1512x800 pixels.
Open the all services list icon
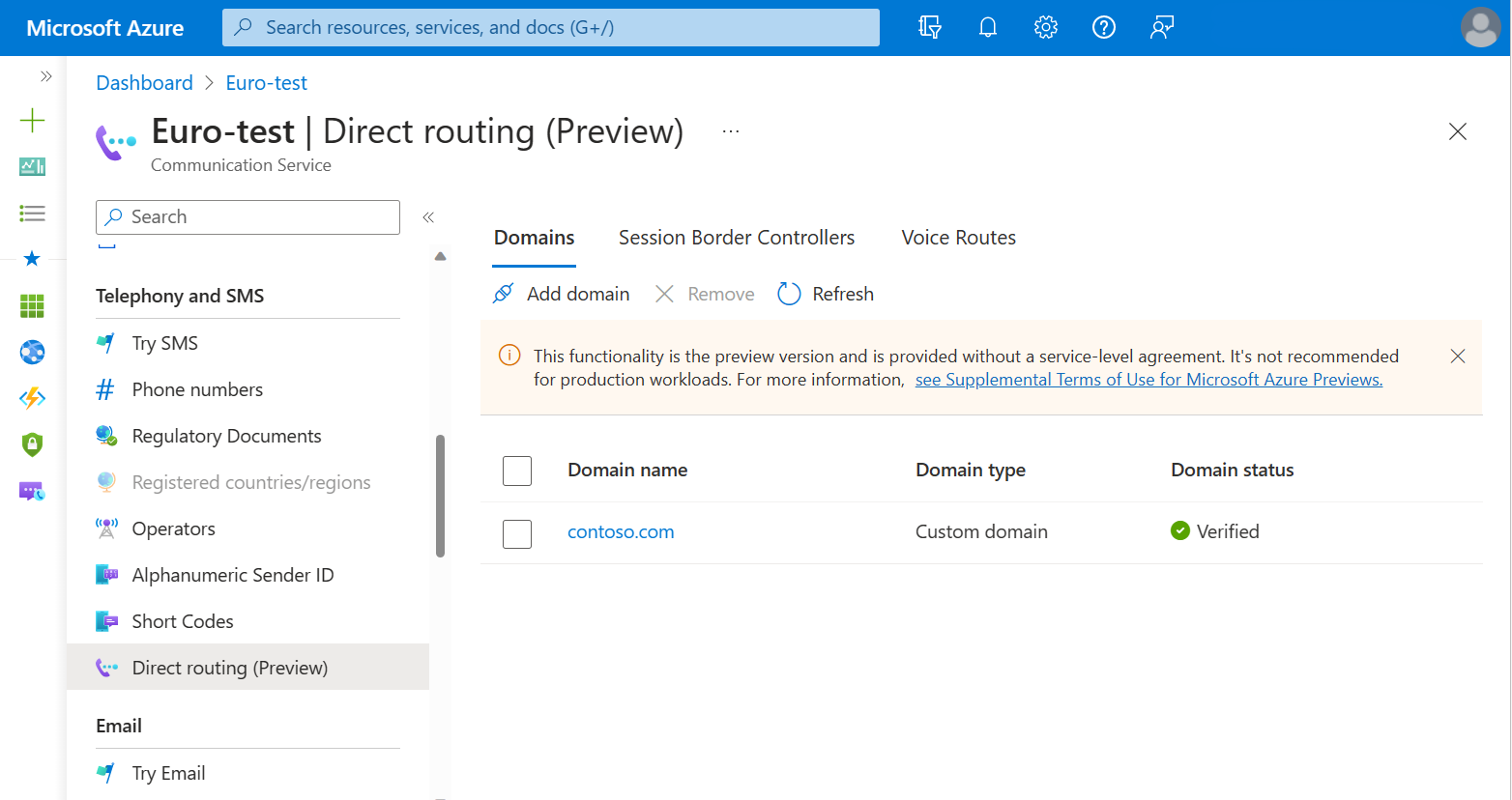tap(32, 213)
